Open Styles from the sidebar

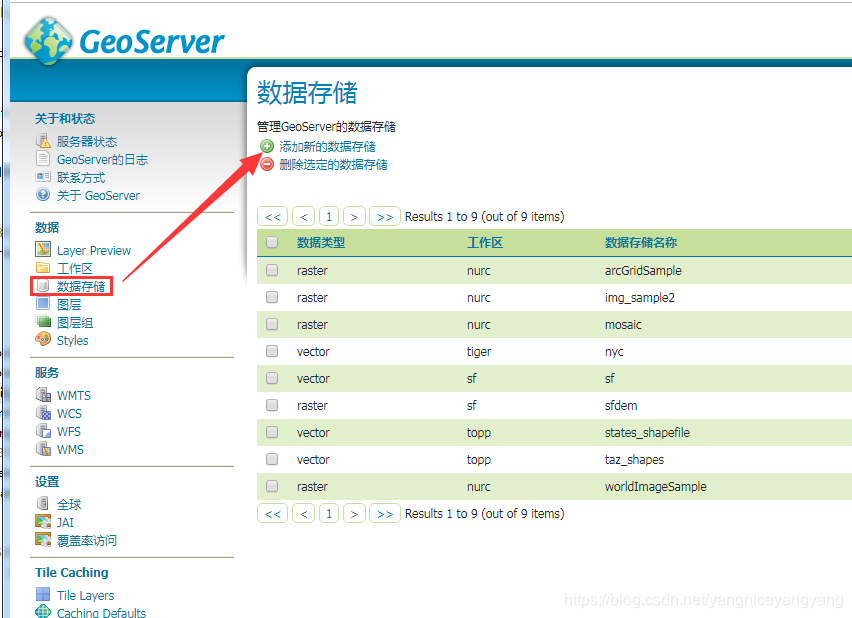coord(72,340)
